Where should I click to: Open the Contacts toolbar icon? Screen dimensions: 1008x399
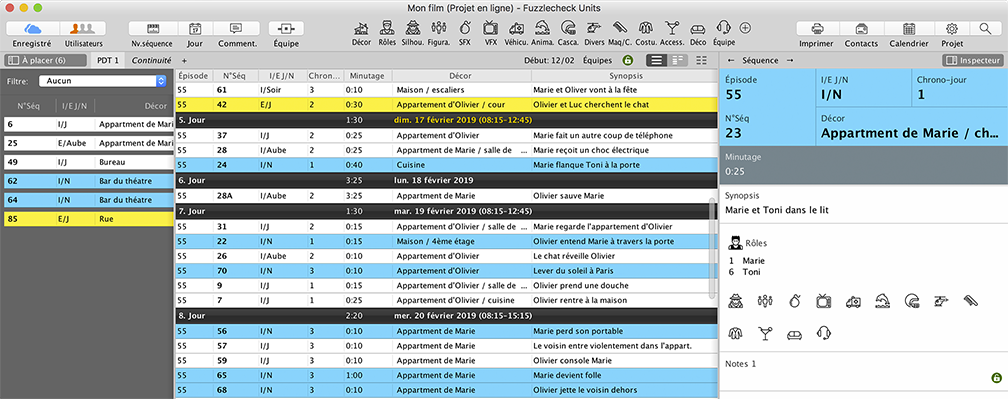coord(861,29)
